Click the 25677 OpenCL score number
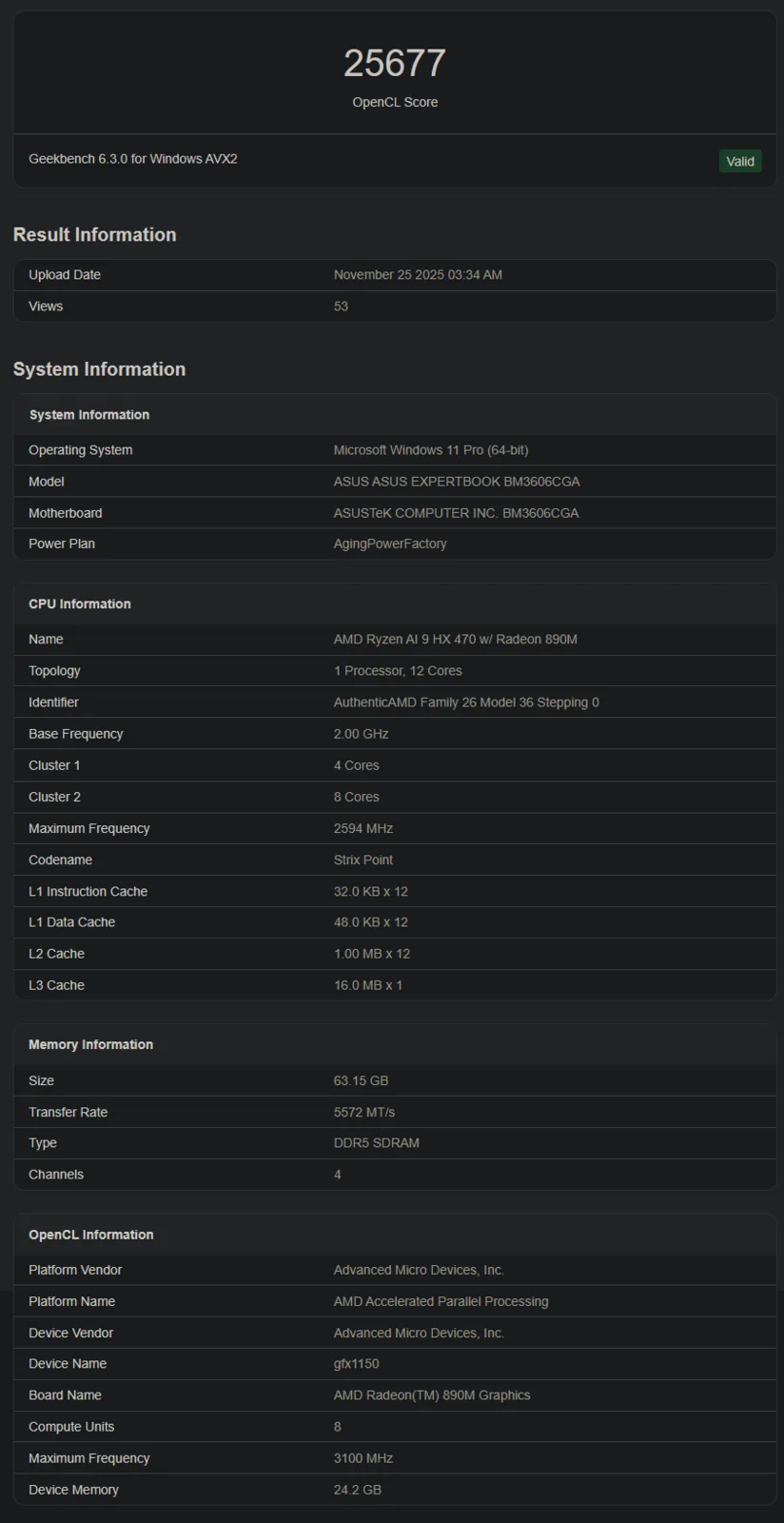784x1523 pixels. (394, 64)
